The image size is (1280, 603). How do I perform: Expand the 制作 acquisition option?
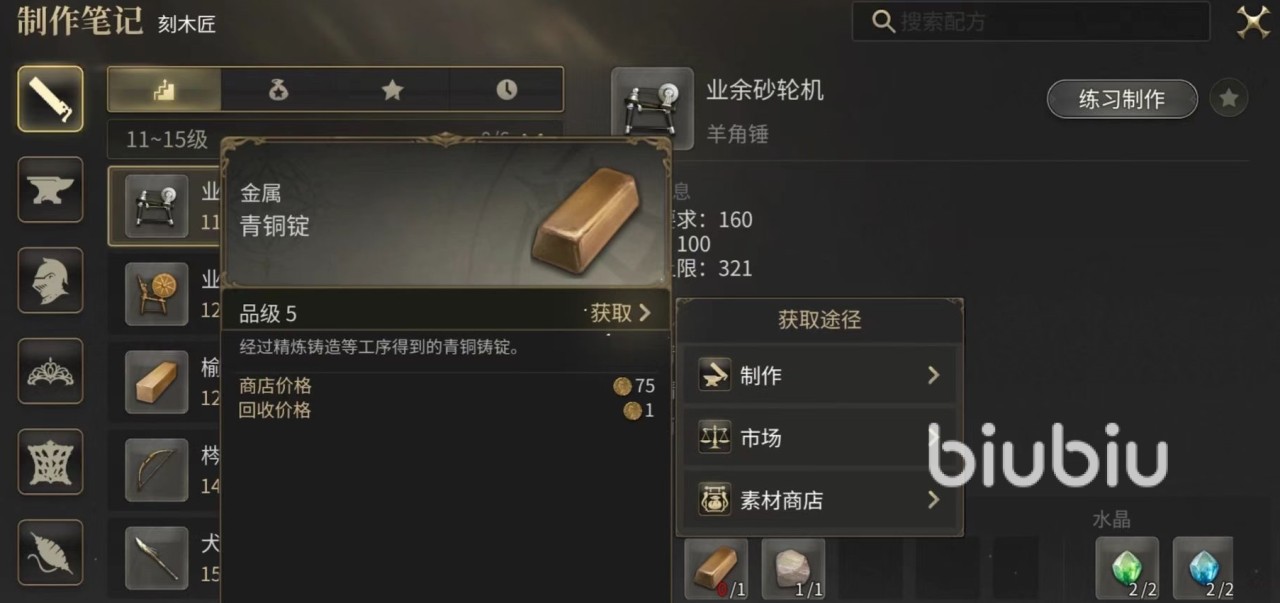(820, 376)
